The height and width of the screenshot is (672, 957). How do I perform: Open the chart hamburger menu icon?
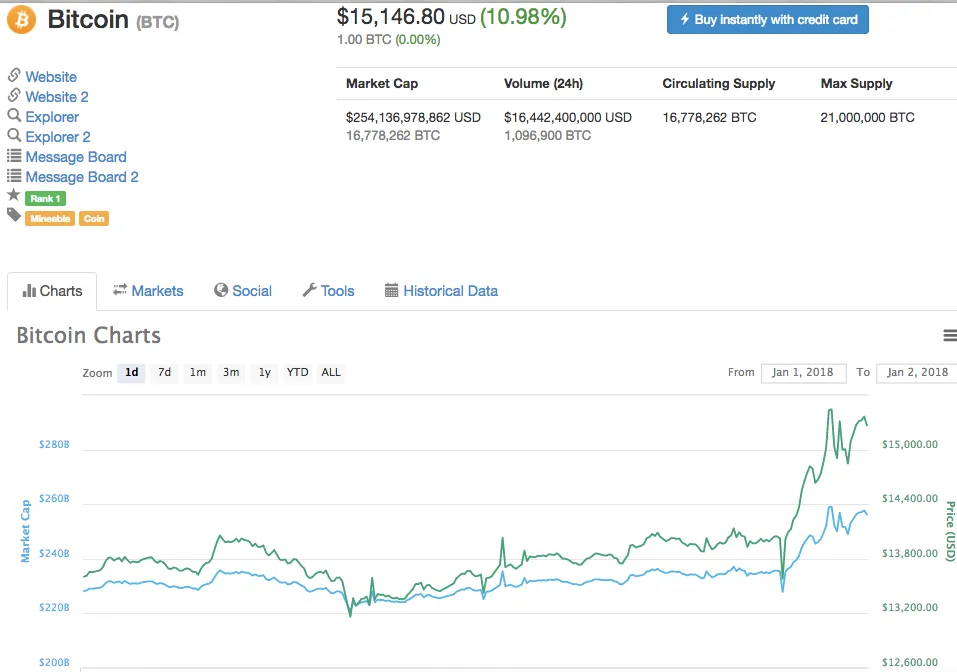[950, 335]
